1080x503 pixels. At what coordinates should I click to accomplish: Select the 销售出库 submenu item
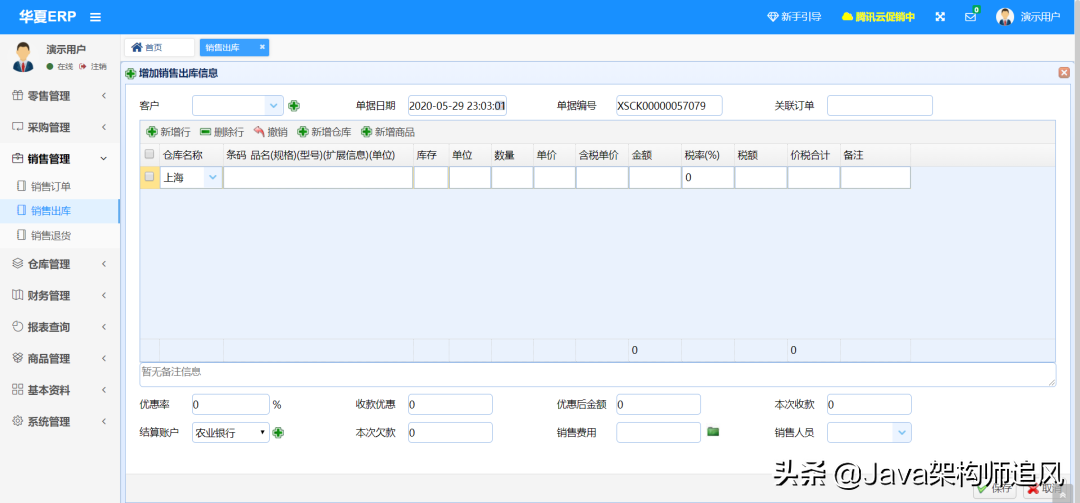(x=60, y=211)
